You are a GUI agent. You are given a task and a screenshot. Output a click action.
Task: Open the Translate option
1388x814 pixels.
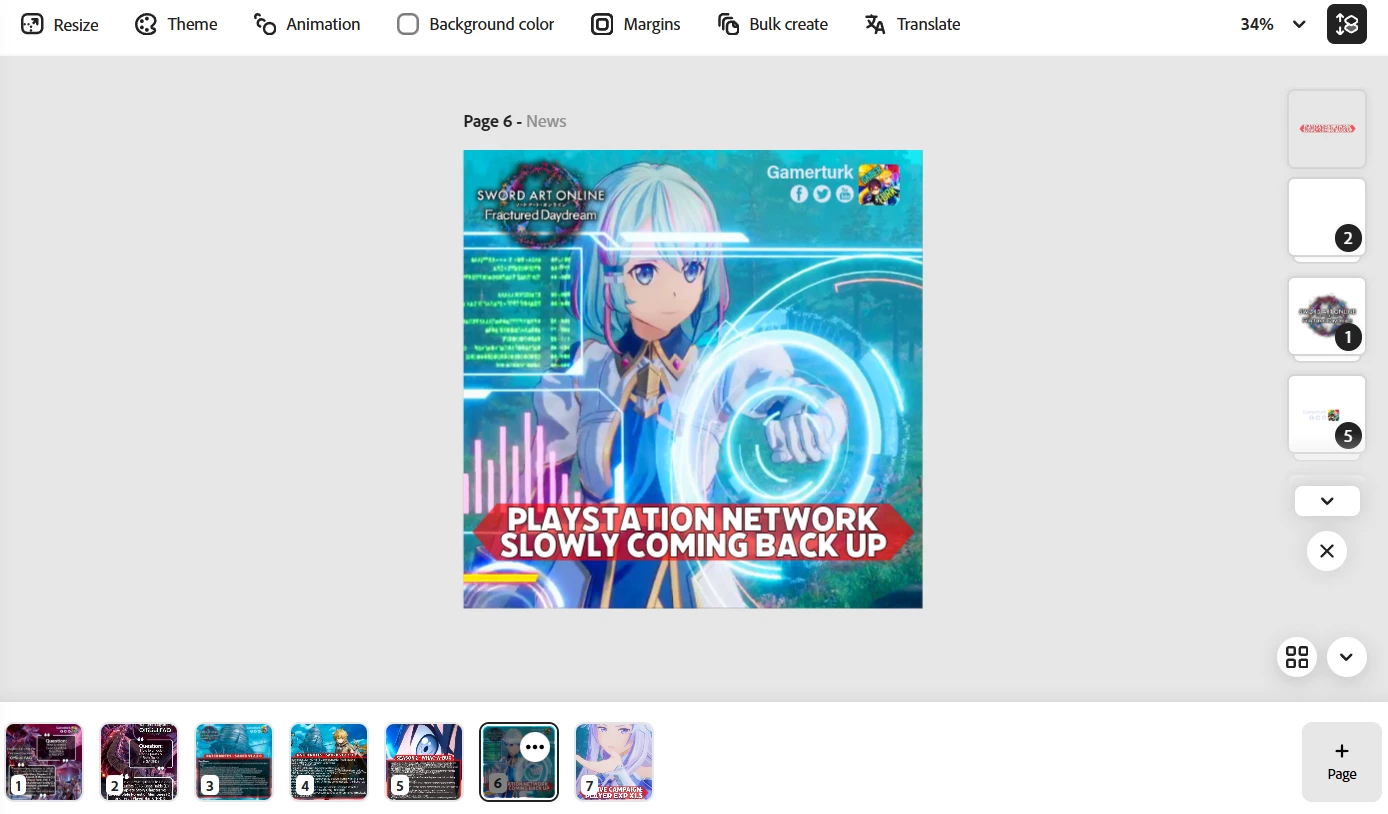point(912,24)
